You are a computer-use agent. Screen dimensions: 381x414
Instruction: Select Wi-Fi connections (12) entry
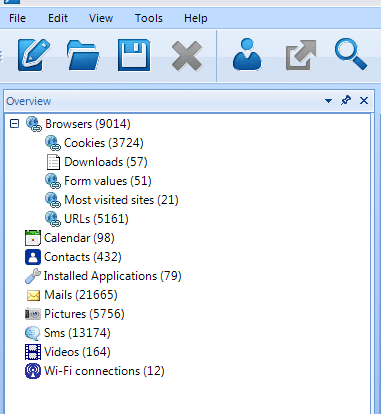point(104,371)
